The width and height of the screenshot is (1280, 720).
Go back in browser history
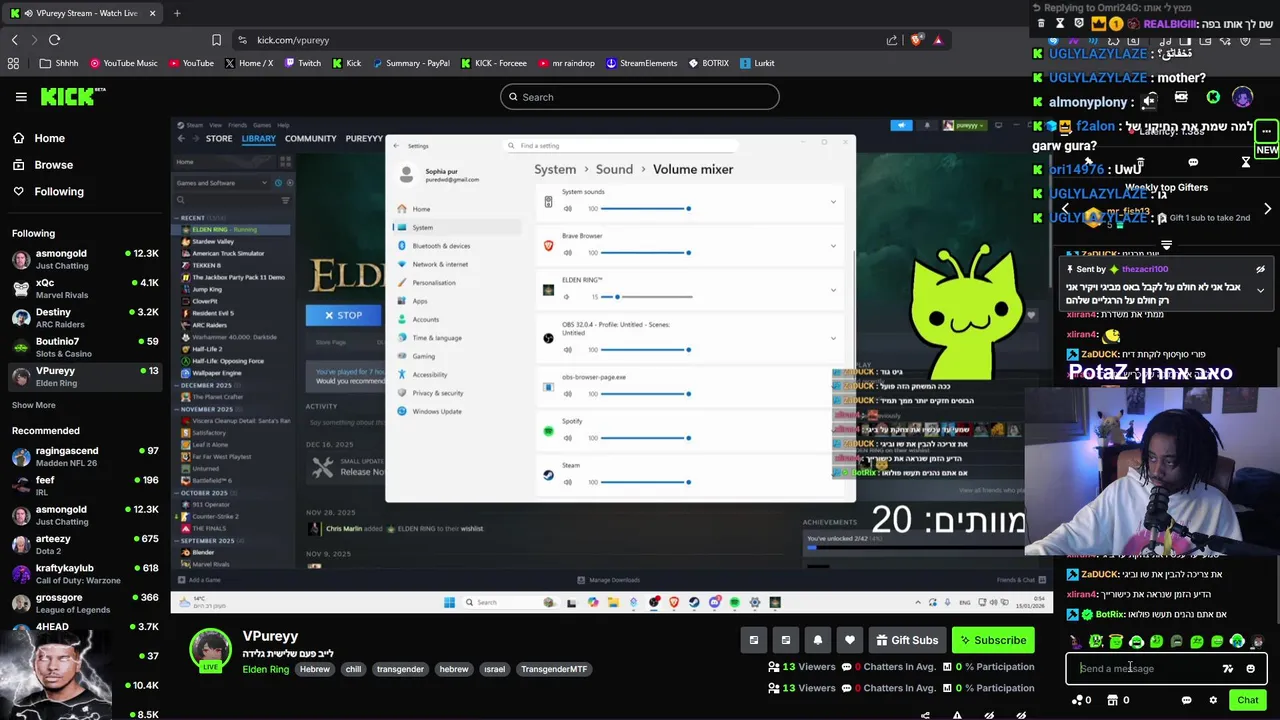[14, 40]
